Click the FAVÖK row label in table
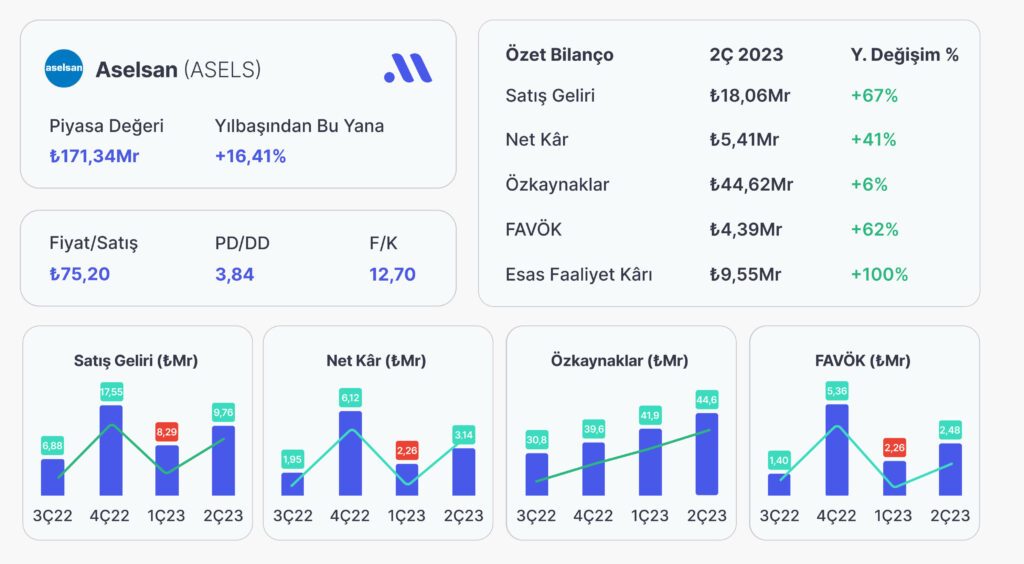This screenshot has width=1024, height=564. coord(534,230)
